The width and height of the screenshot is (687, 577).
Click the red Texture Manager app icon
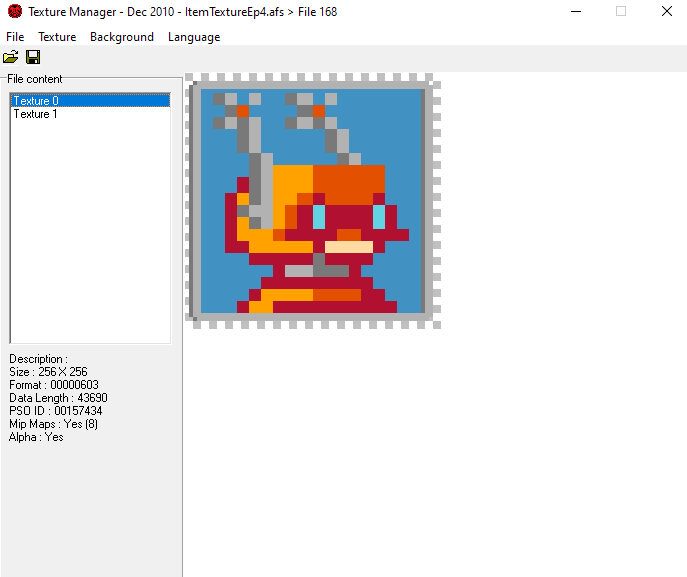tap(15, 11)
